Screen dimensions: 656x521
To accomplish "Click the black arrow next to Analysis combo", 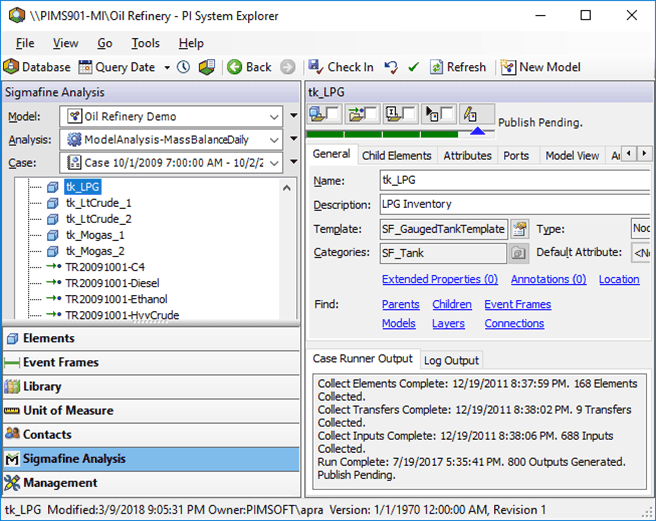I will pos(294,139).
